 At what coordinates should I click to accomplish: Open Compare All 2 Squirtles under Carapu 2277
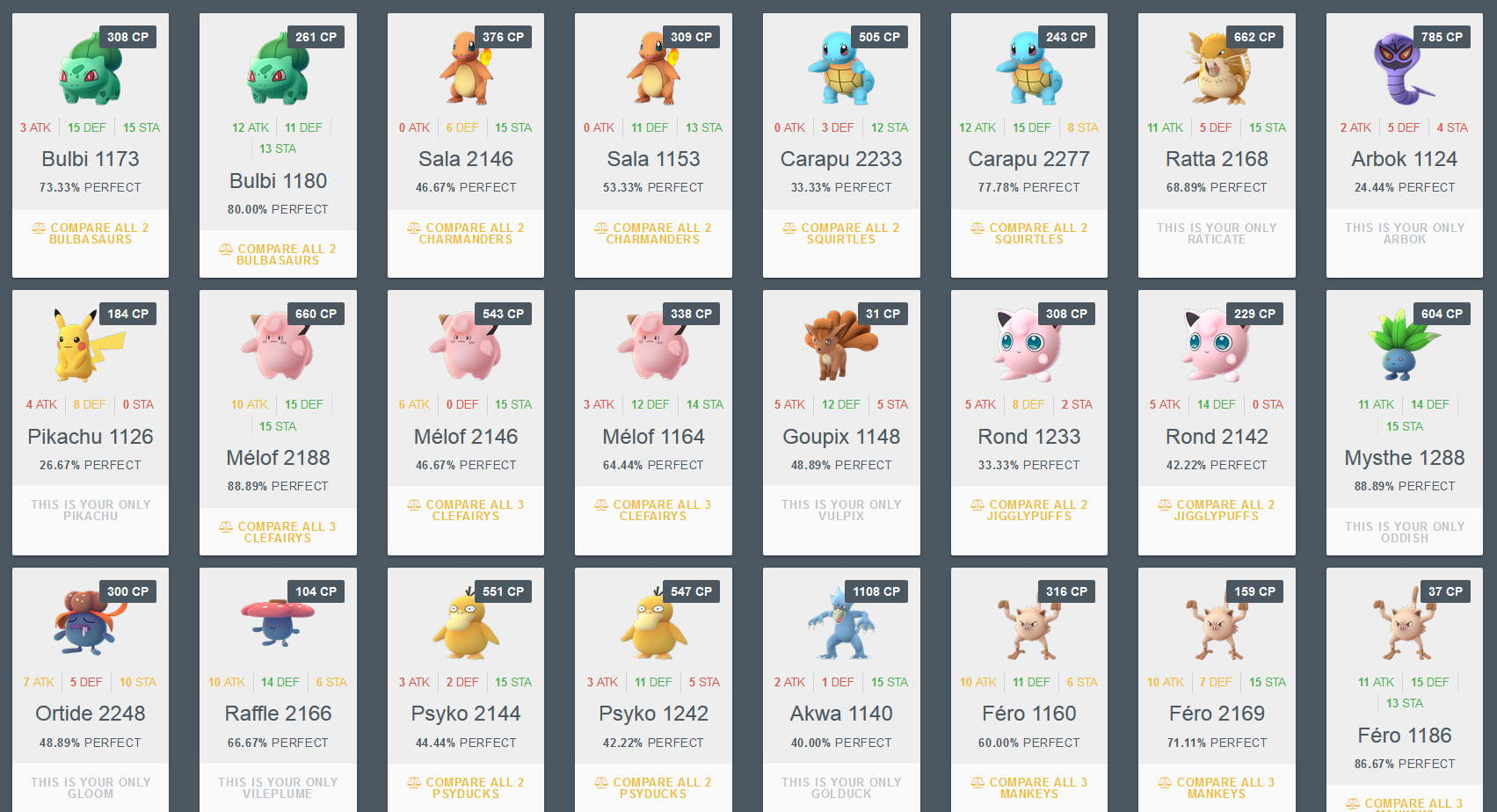(1029, 233)
